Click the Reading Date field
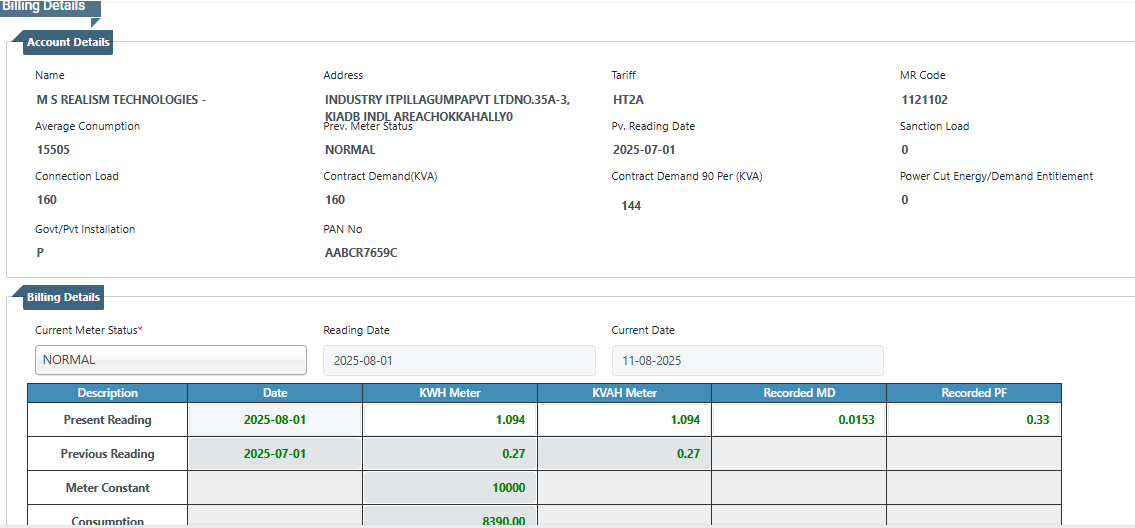Screen dimensions: 1135x528 click(459, 360)
